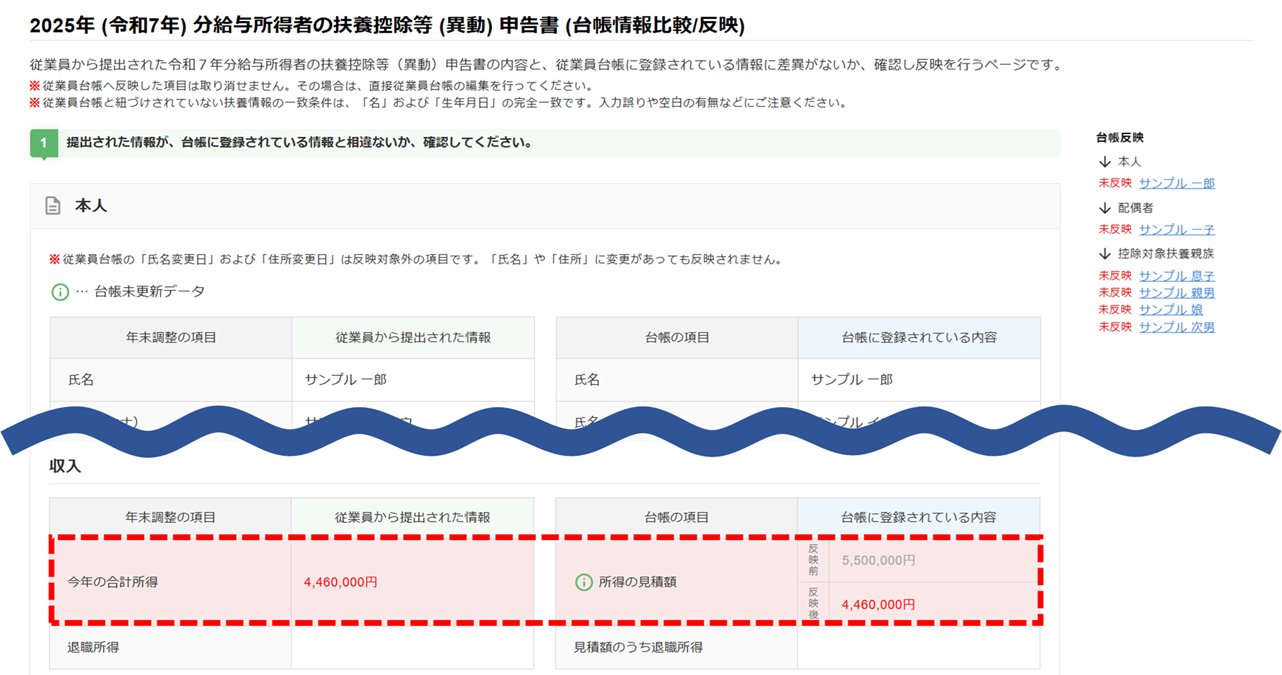Click the down arrow beside 本人 in sidebar
Image resolution: width=1282 pixels, height=675 pixels.
(1104, 161)
